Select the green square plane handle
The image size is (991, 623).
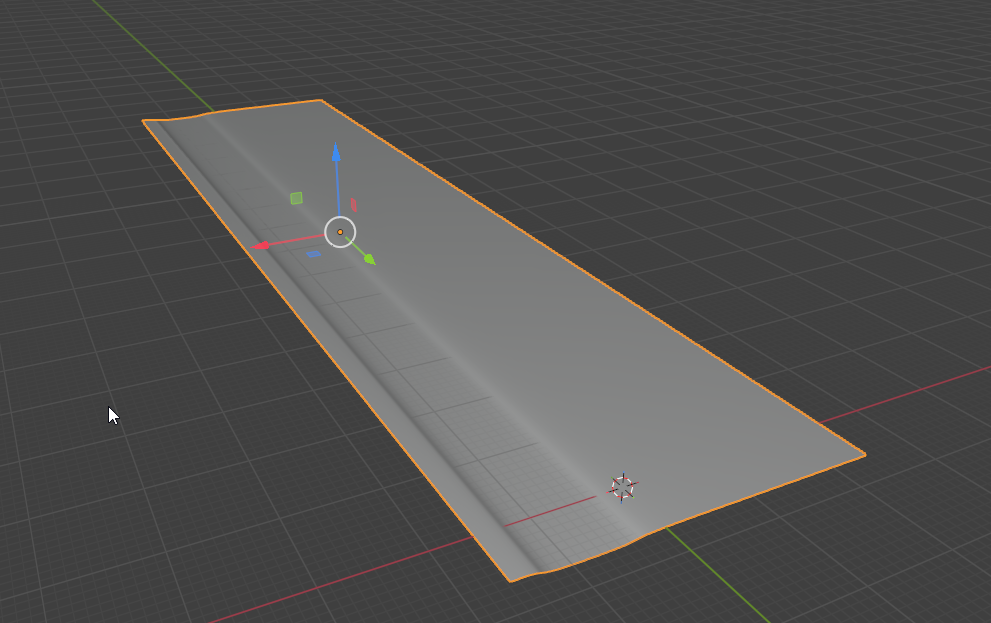pyautogui.click(x=296, y=198)
